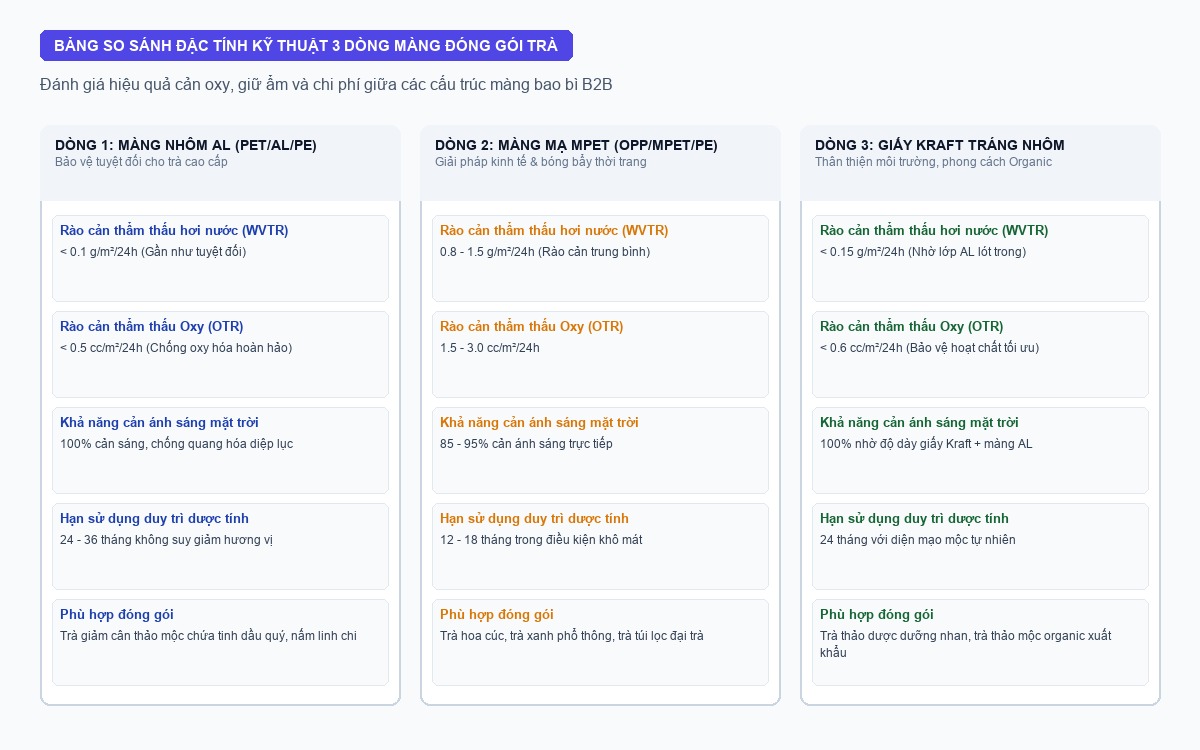Image resolution: width=1200 pixels, height=750 pixels.
Task: Select green label "Hạn sử dụng duy trì dược tính"
Action: pyautogui.click(x=914, y=518)
